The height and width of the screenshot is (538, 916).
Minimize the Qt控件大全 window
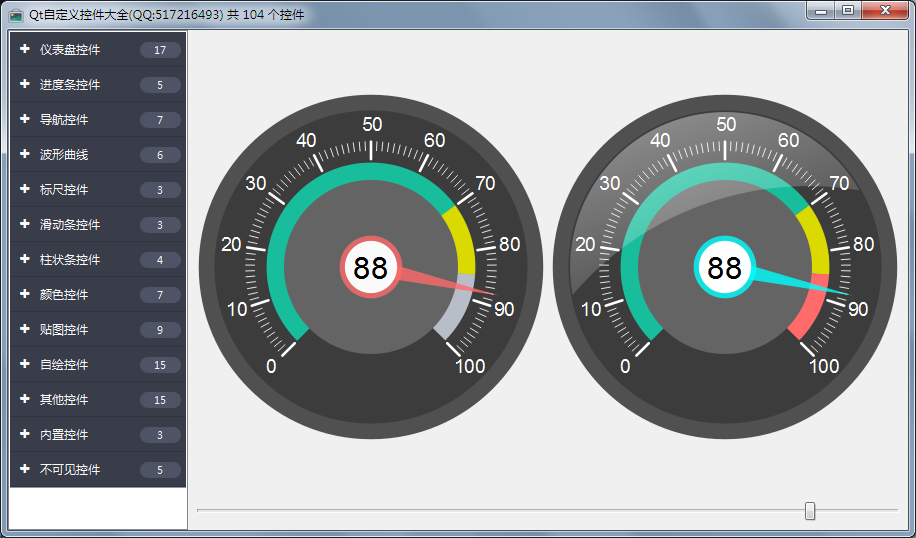[821, 10]
